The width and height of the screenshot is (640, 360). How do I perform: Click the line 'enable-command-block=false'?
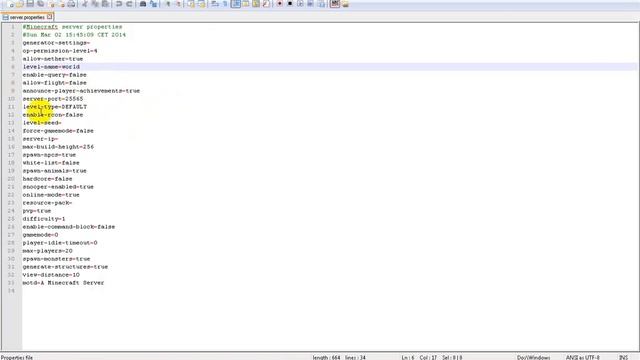[x=69, y=227]
